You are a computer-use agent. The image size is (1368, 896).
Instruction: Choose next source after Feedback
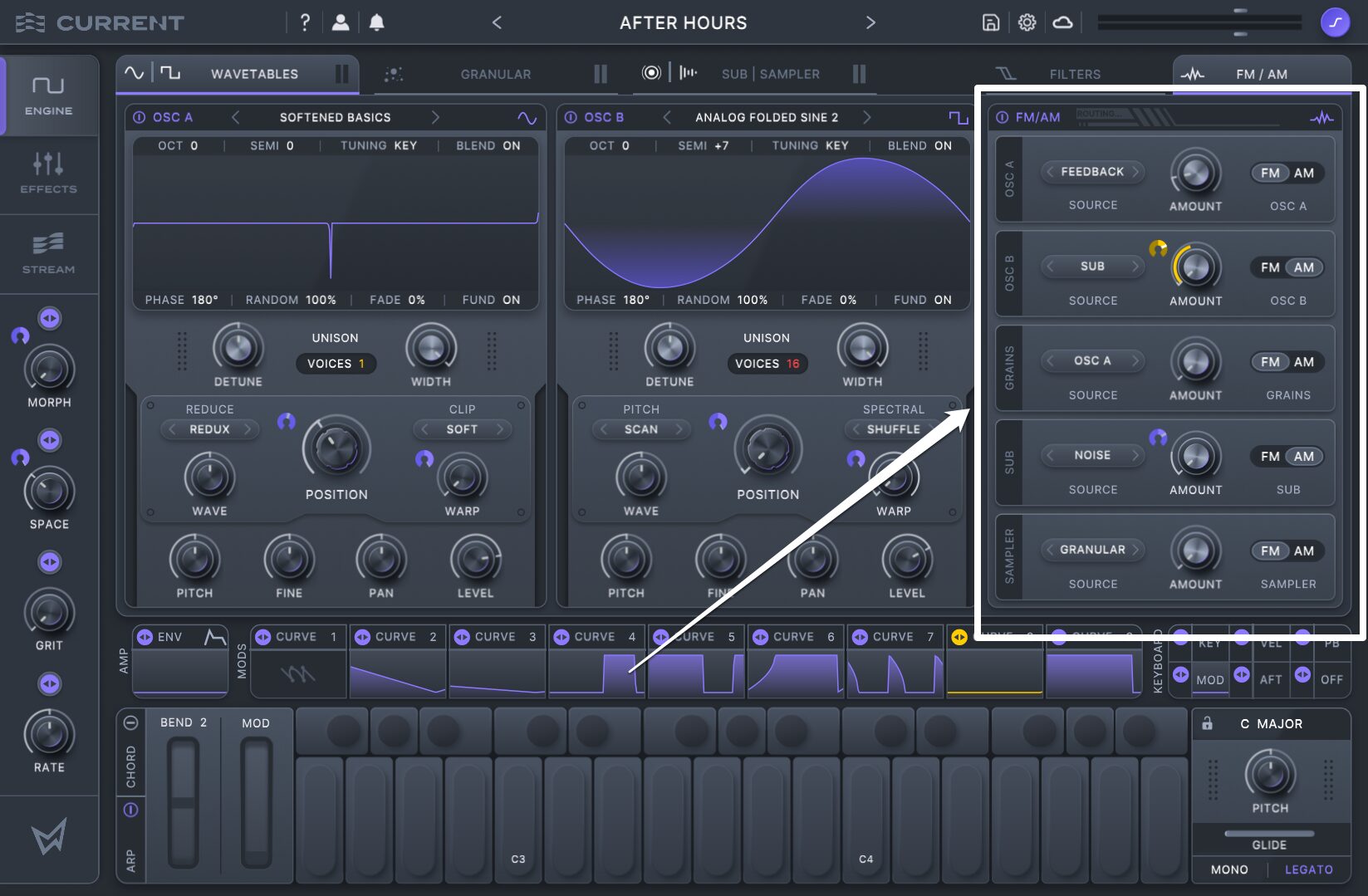click(1135, 172)
